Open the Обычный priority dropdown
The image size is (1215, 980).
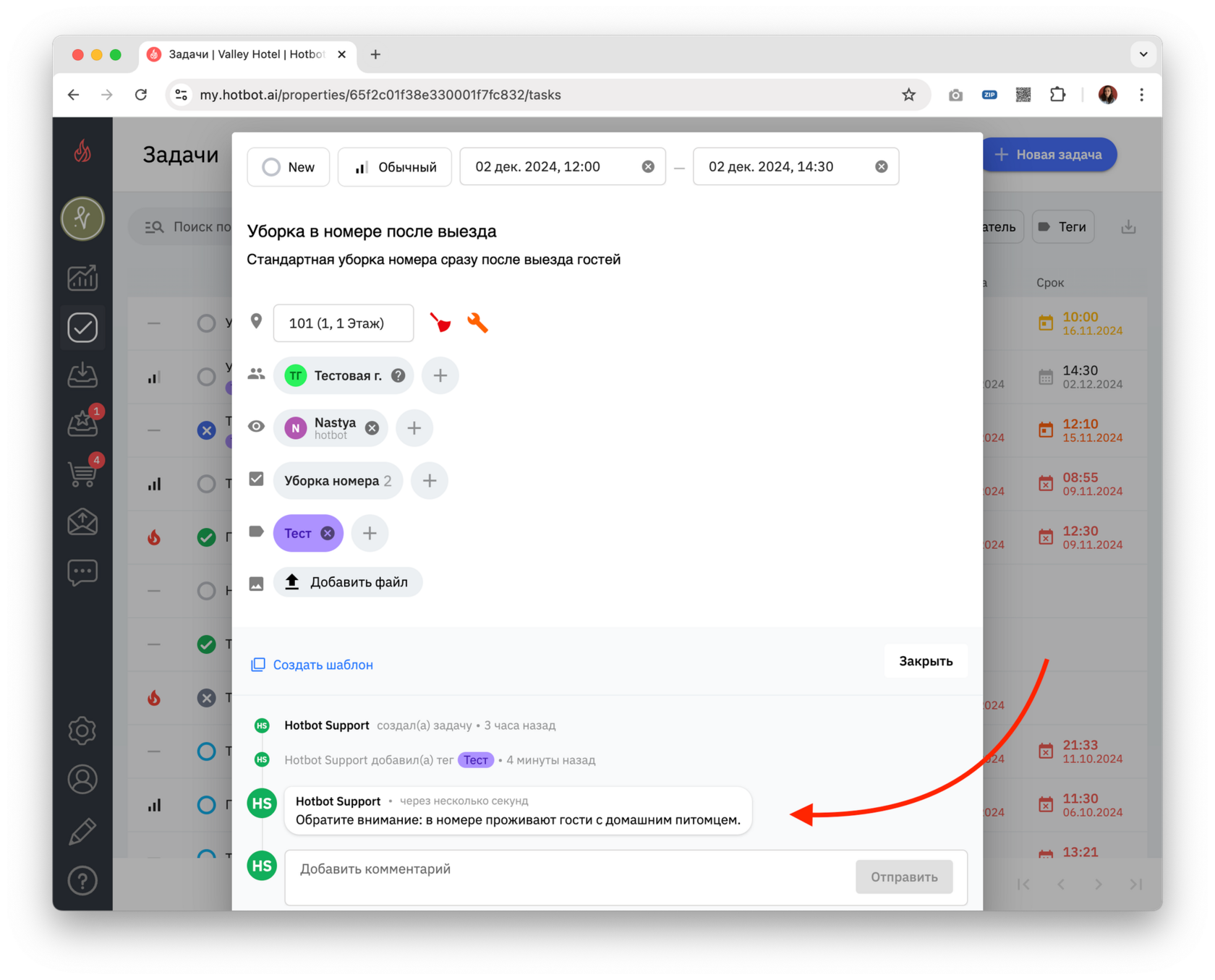(x=395, y=167)
